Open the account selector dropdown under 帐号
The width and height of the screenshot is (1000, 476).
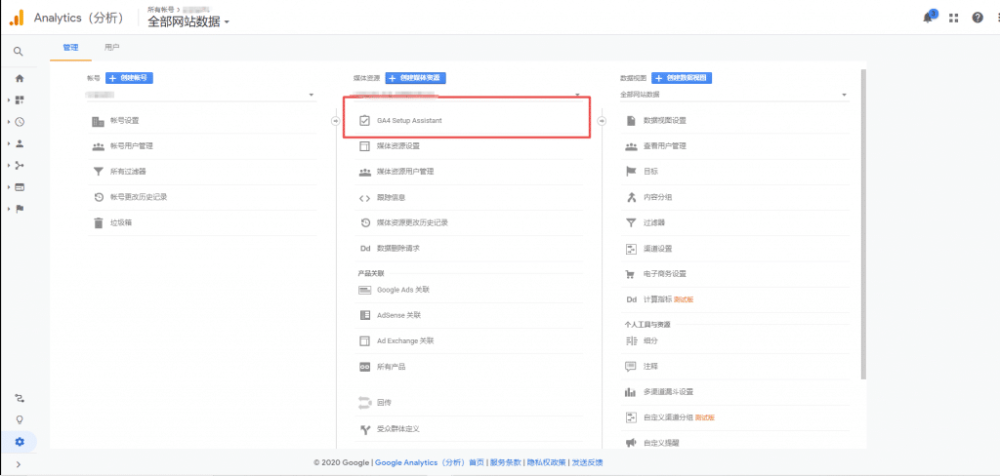[200, 95]
